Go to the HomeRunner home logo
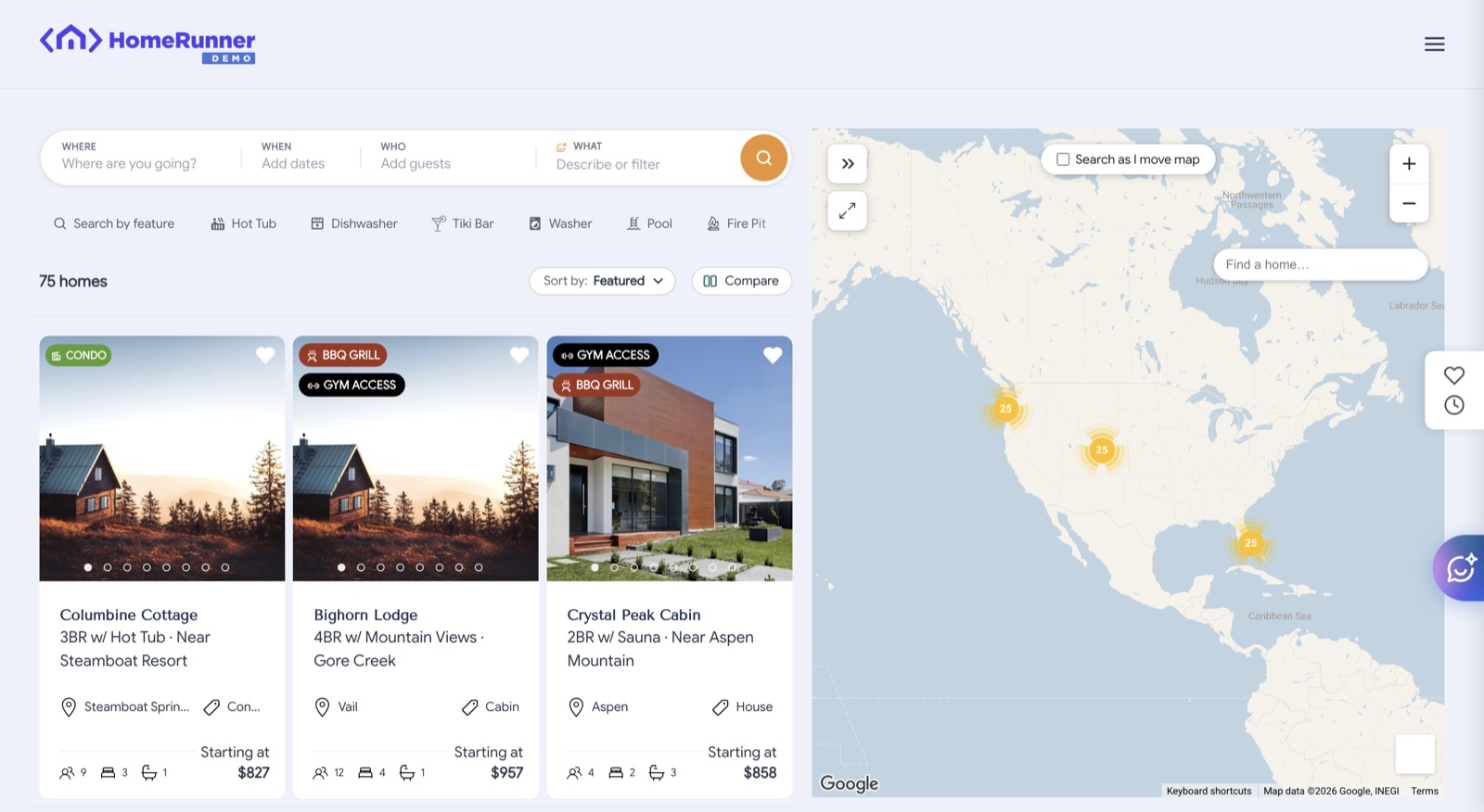This screenshot has height=812, width=1484. click(147, 43)
